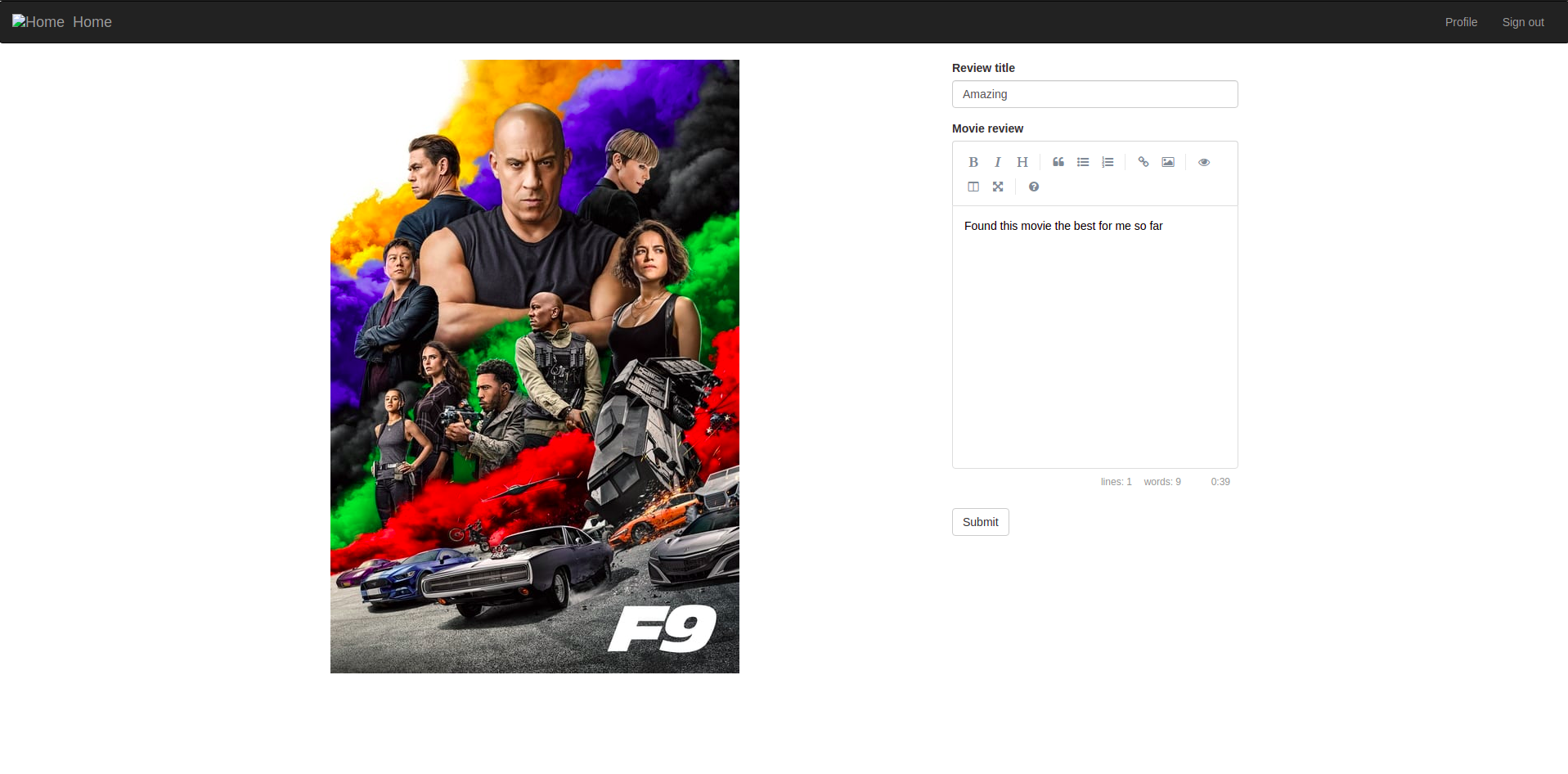Click the 'Review title' label
1568x774 pixels.
[x=983, y=68]
